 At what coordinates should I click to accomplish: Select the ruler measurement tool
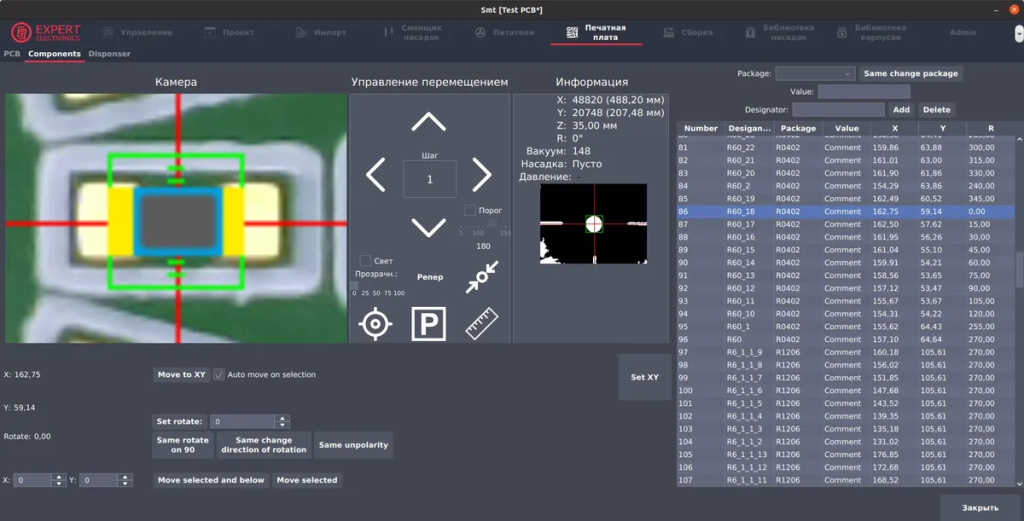tap(482, 324)
